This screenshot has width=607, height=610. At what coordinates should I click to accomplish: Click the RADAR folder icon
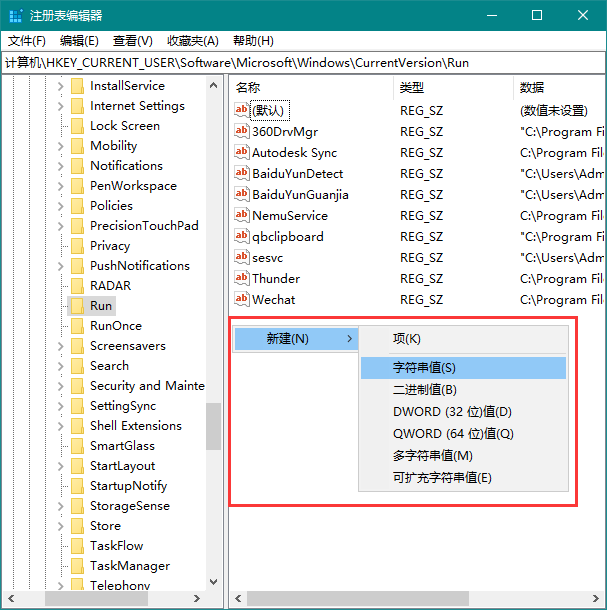(77, 286)
